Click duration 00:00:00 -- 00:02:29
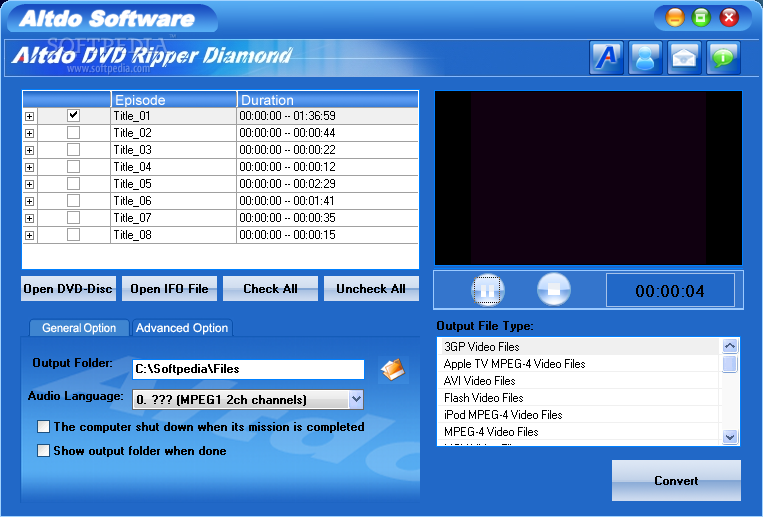This screenshot has height=517, width=763. (x=287, y=184)
